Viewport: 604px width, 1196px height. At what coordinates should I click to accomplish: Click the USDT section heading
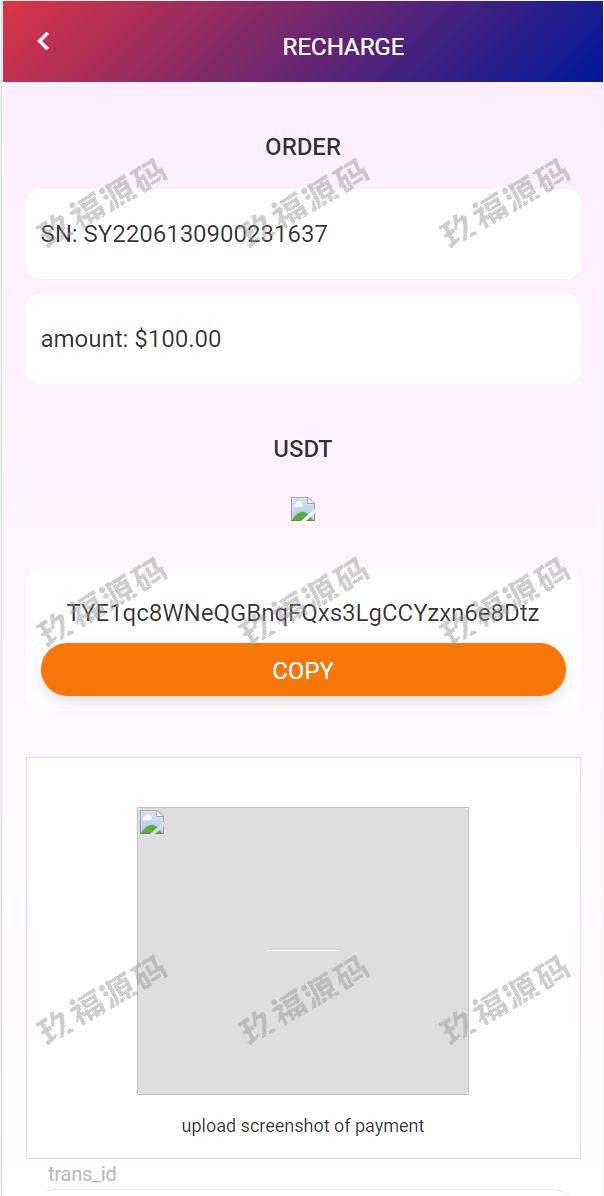tap(303, 450)
